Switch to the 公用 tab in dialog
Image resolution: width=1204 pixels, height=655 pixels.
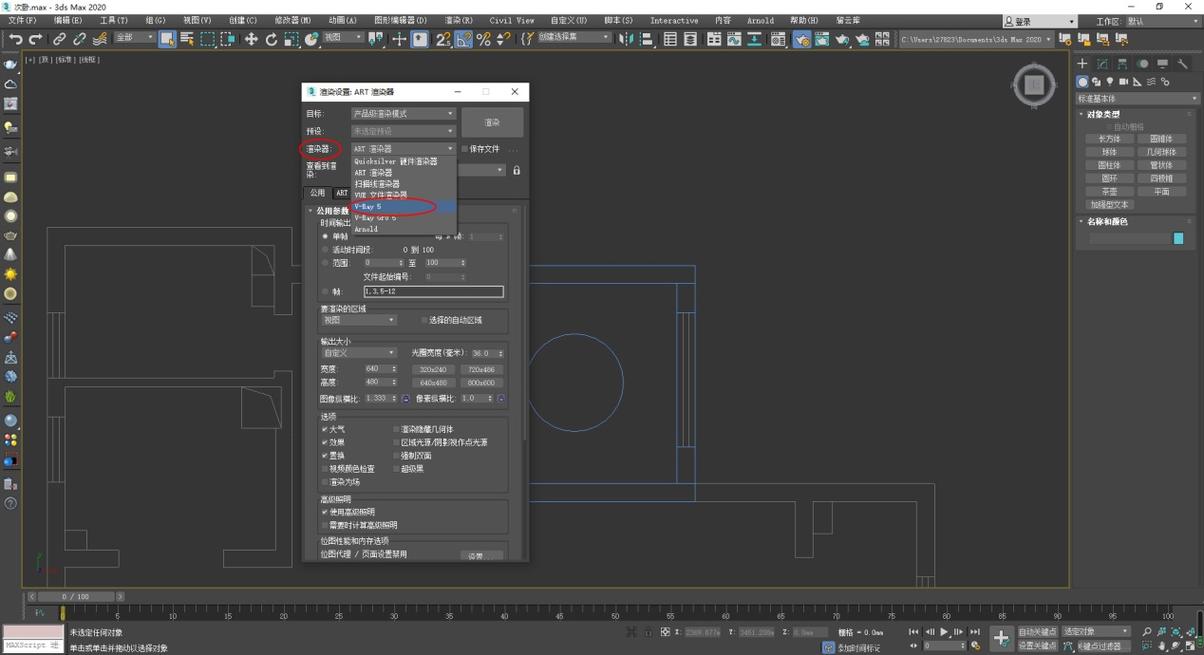click(317, 193)
